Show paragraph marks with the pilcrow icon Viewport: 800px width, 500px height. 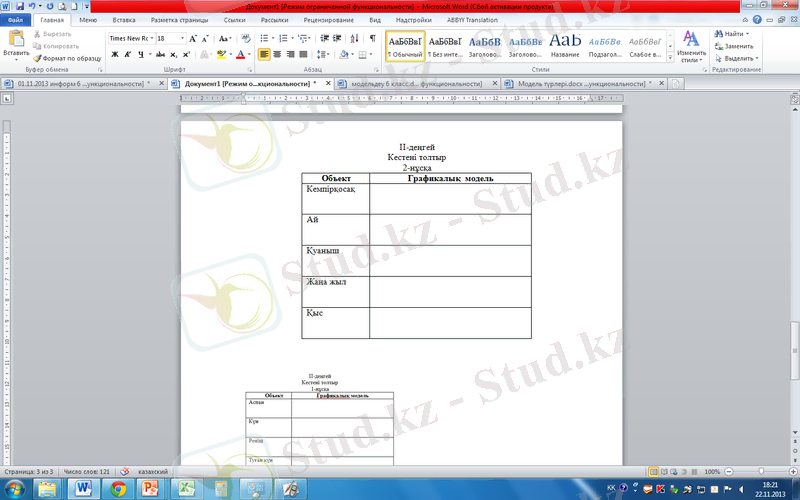[x=373, y=38]
